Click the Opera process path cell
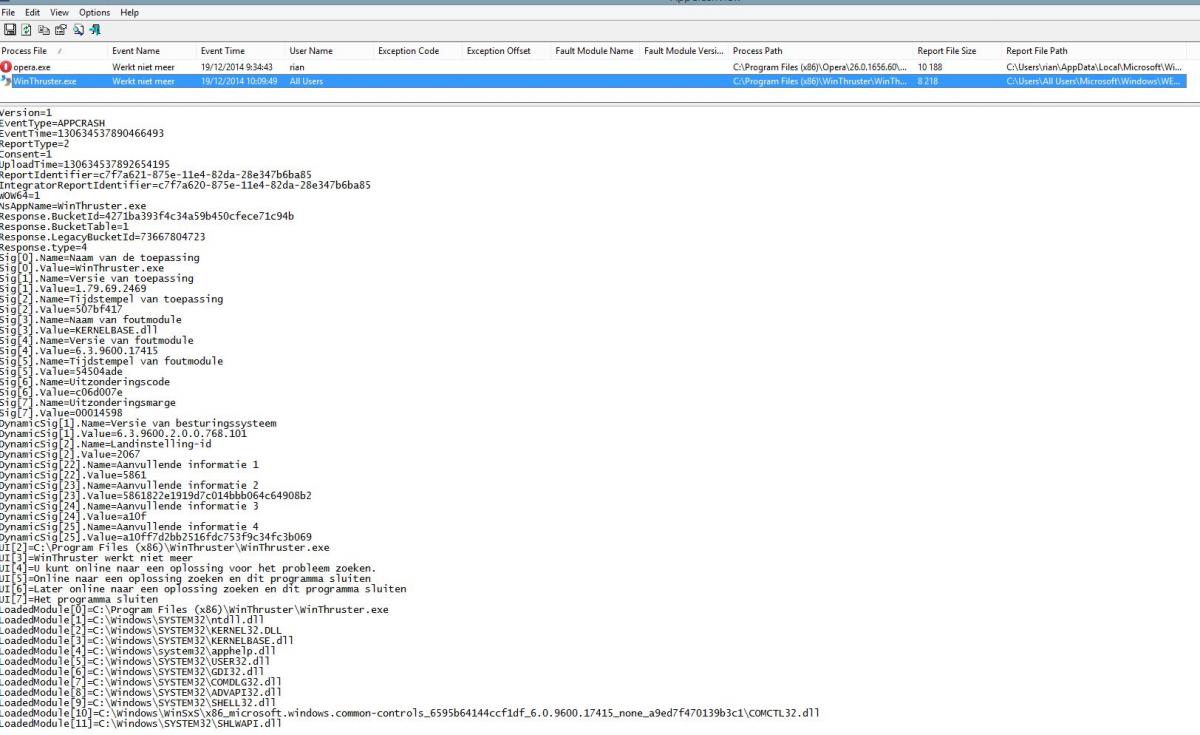 (820, 66)
